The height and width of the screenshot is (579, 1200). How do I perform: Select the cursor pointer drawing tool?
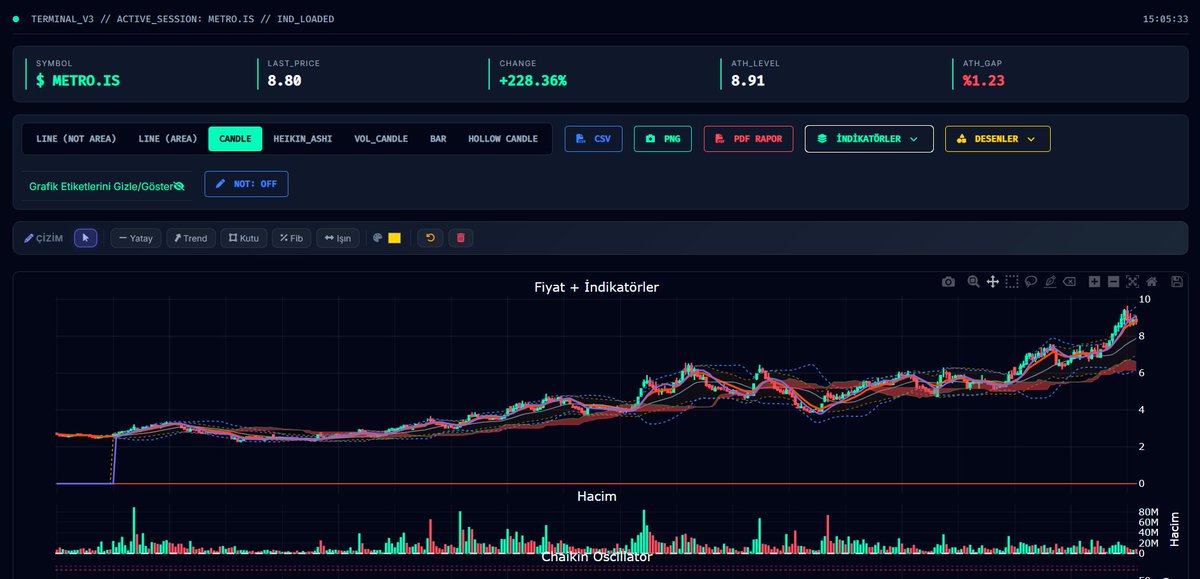click(86, 238)
